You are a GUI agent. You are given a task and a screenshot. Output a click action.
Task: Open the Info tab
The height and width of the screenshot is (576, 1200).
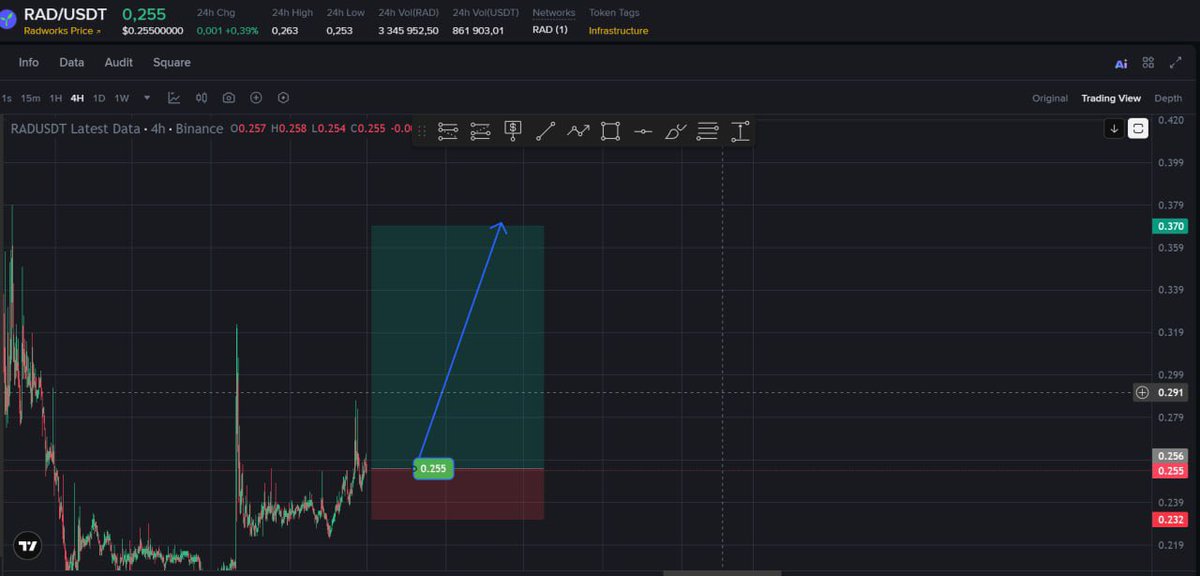pyautogui.click(x=29, y=62)
